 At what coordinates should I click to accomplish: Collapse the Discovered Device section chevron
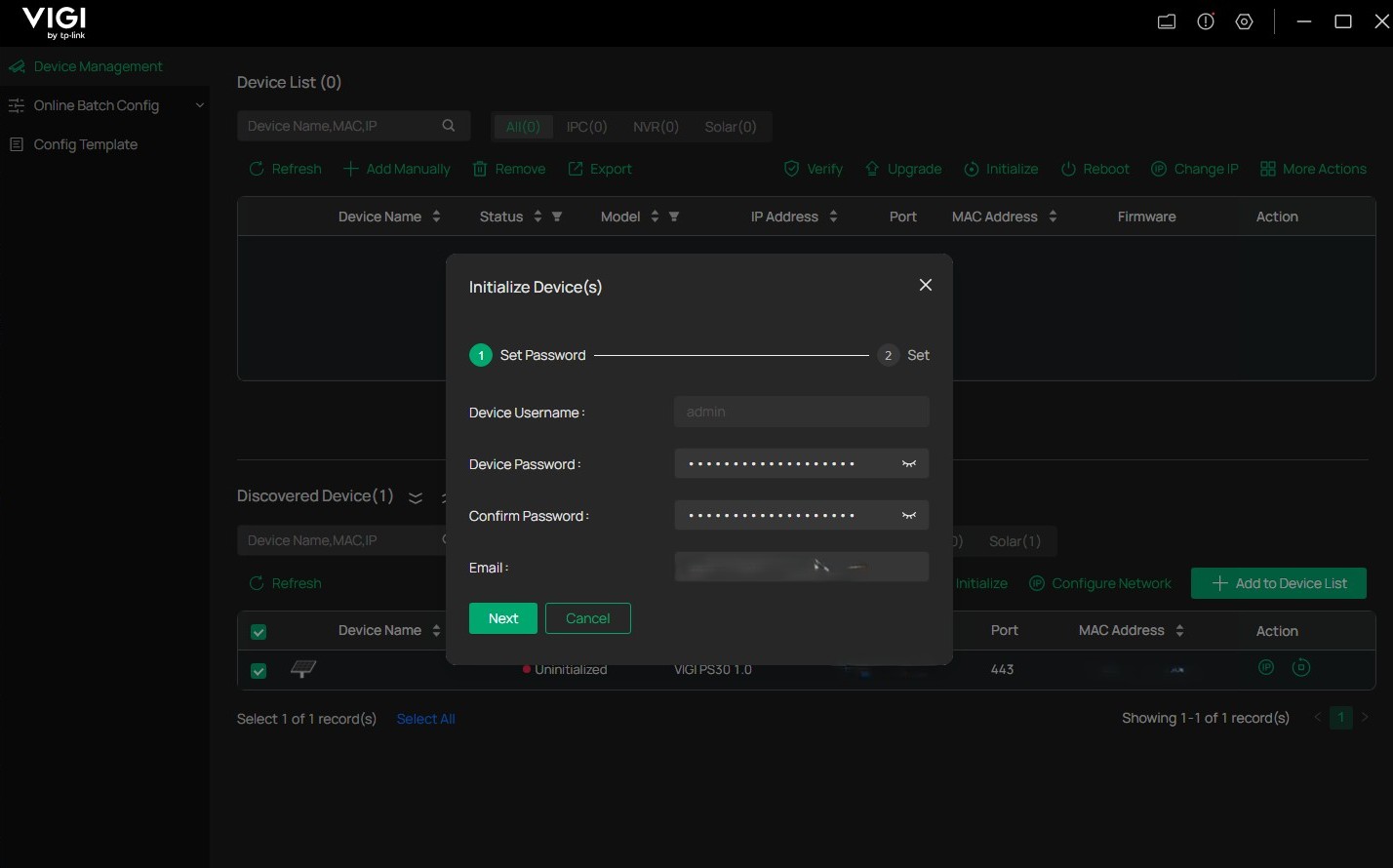click(x=416, y=497)
